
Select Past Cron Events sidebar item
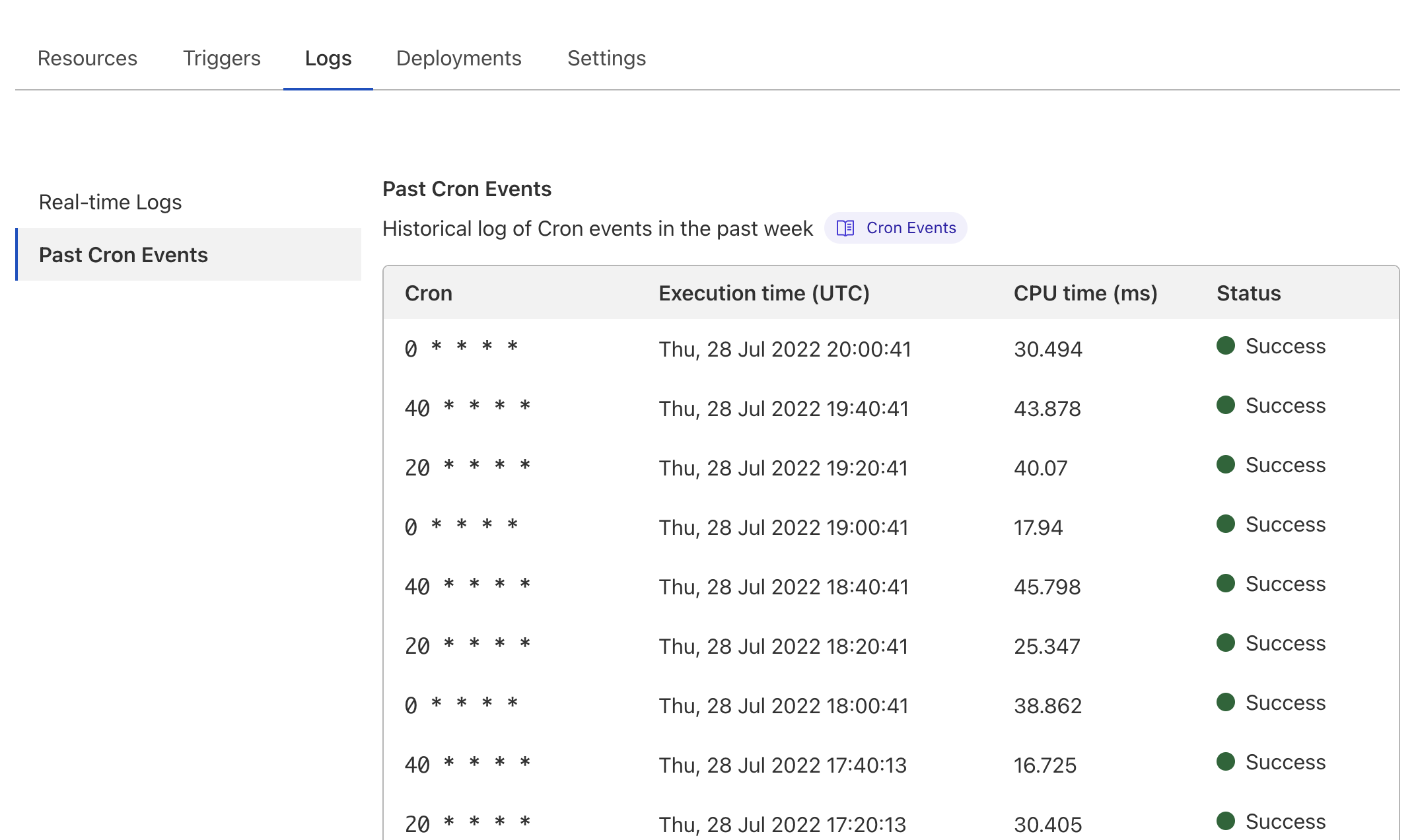pos(124,255)
